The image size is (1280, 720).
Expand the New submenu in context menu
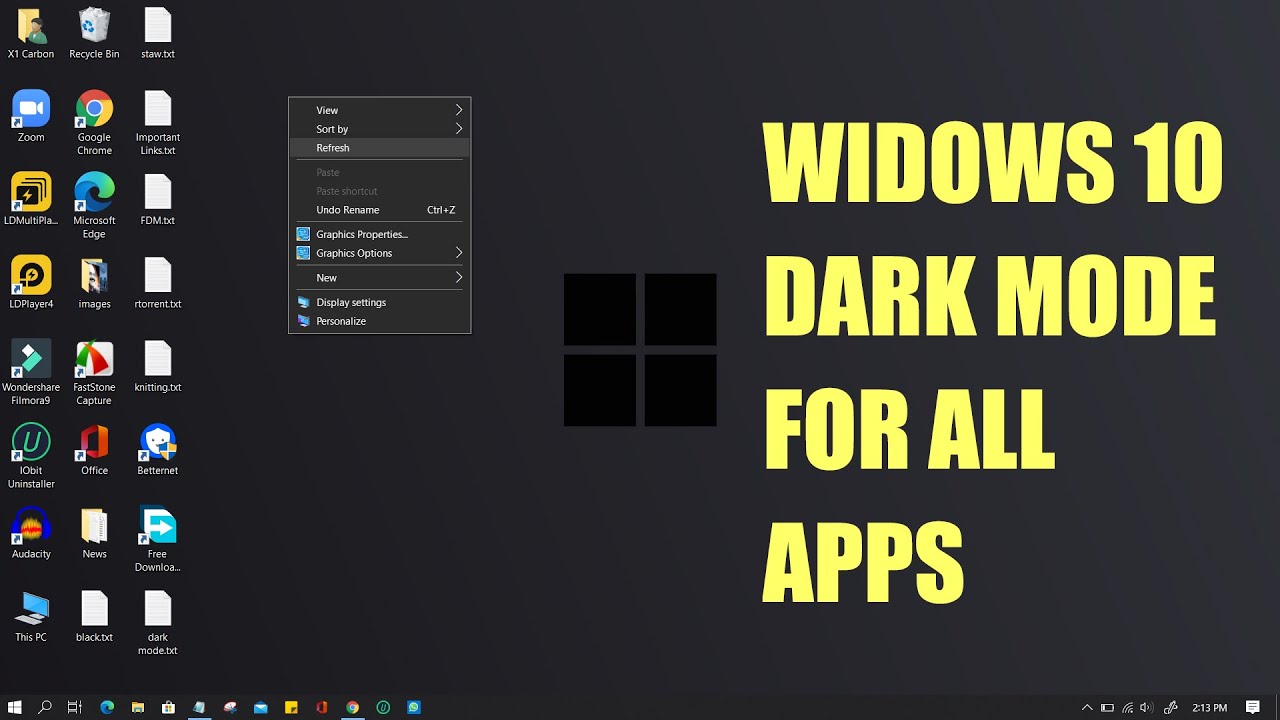coord(379,278)
